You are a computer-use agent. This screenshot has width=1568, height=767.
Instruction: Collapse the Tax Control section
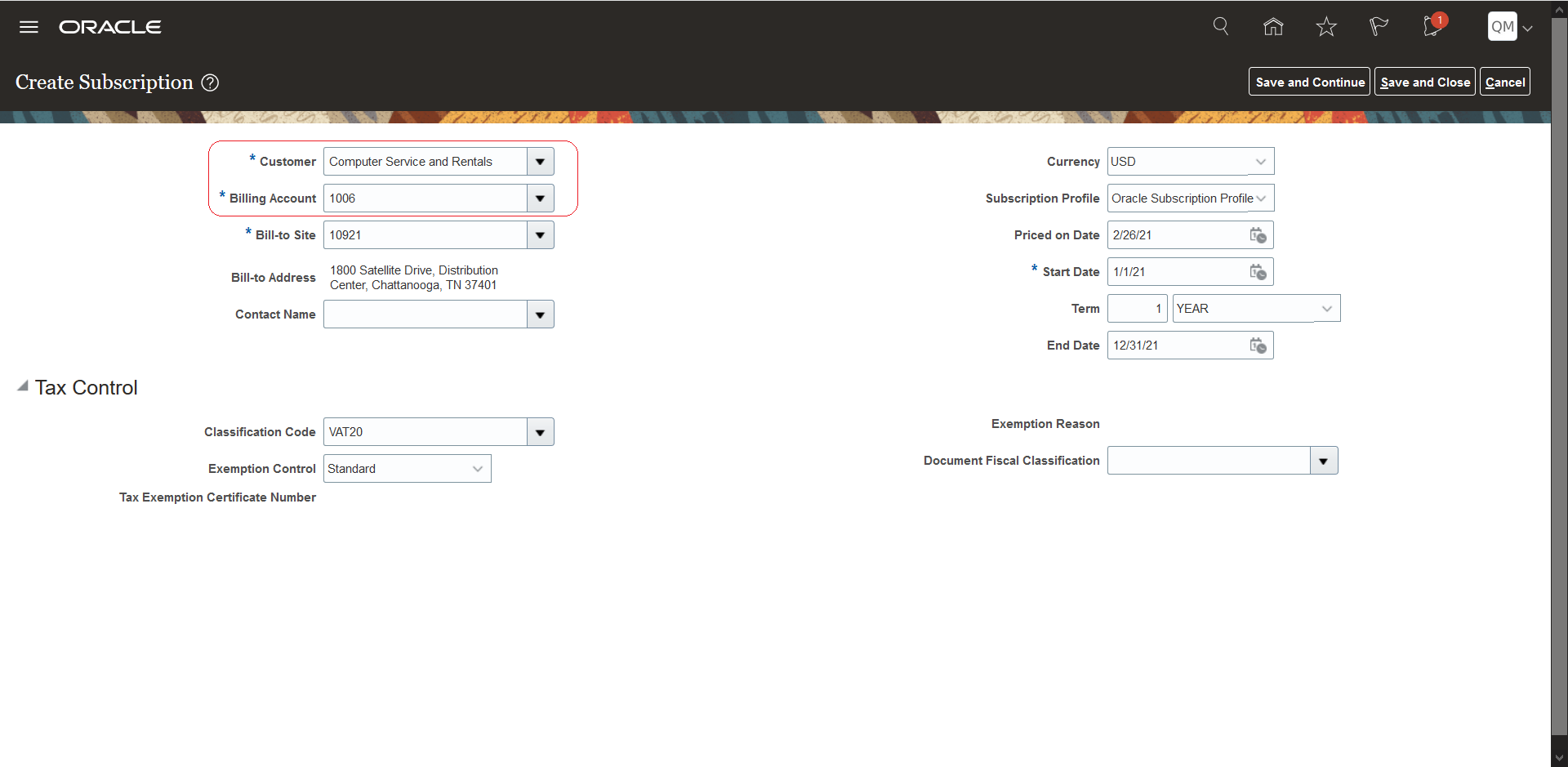pyautogui.click(x=23, y=386)
